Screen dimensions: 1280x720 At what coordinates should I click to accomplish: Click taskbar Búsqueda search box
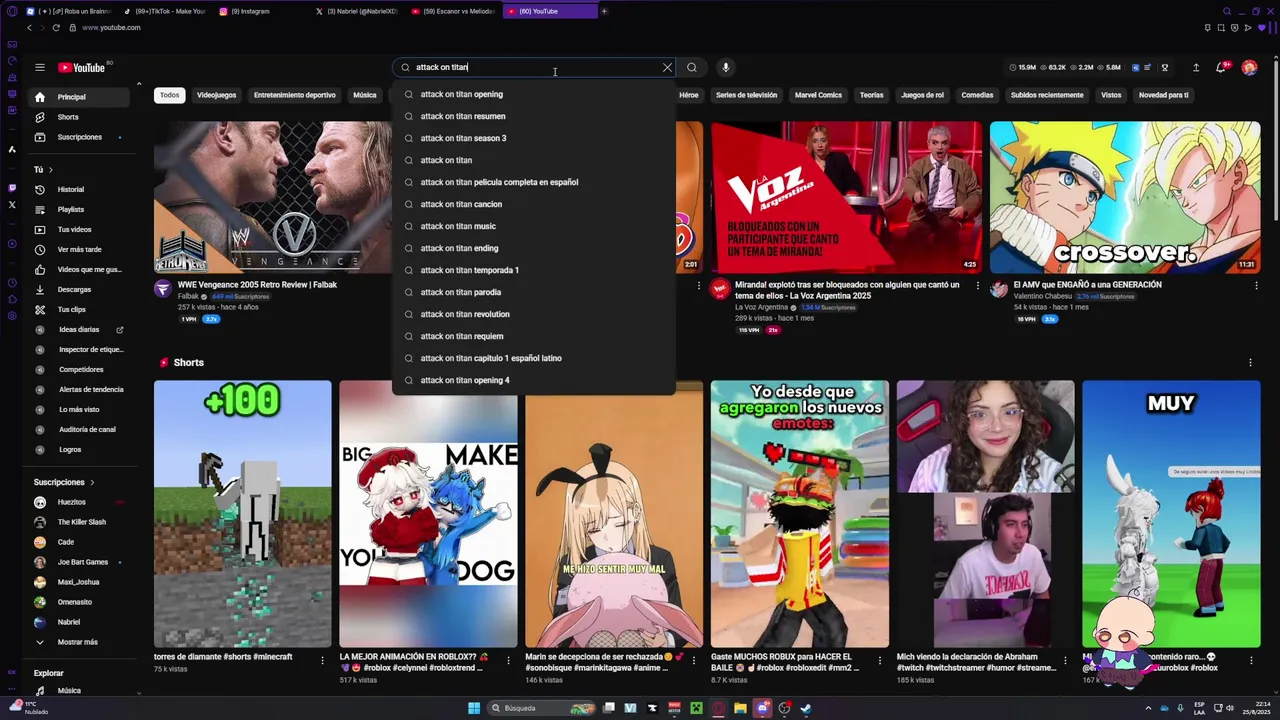coord(540,708)
